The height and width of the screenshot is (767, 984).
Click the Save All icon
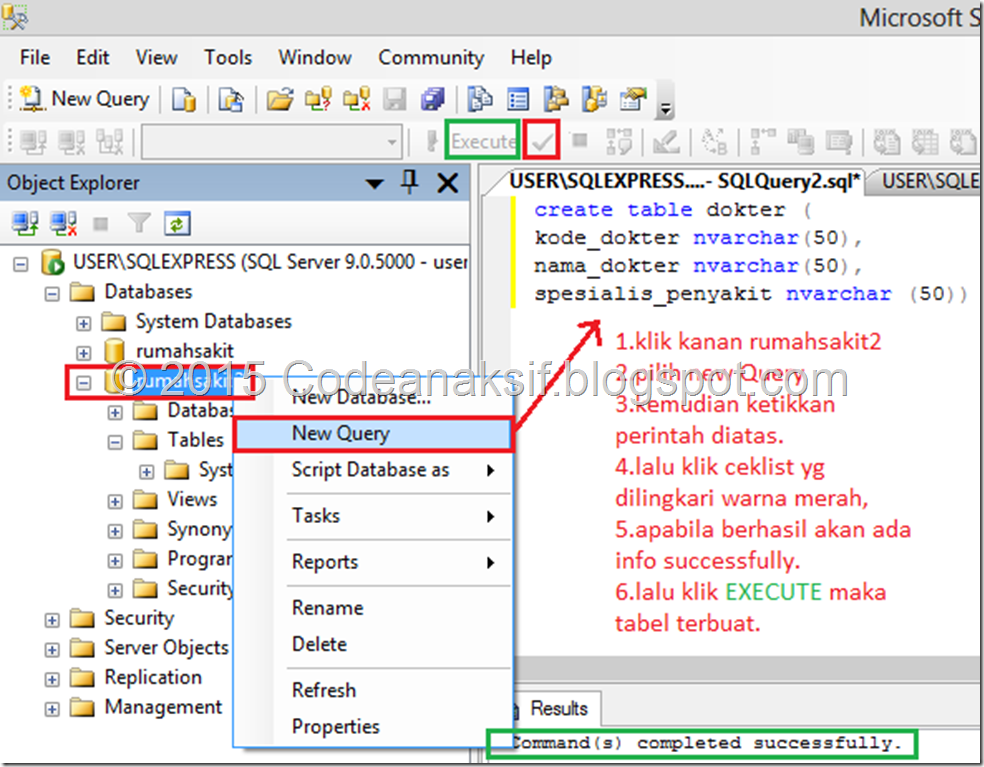[x=433, y=99]
